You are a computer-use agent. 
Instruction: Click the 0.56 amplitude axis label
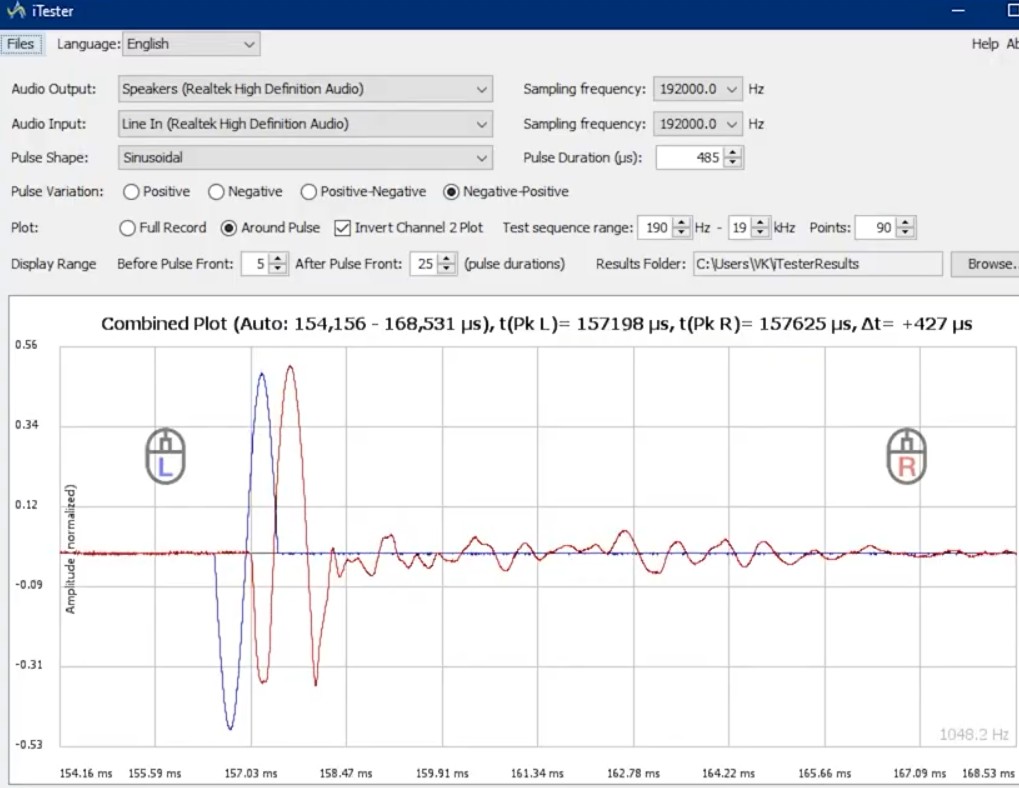pos(26,345)
